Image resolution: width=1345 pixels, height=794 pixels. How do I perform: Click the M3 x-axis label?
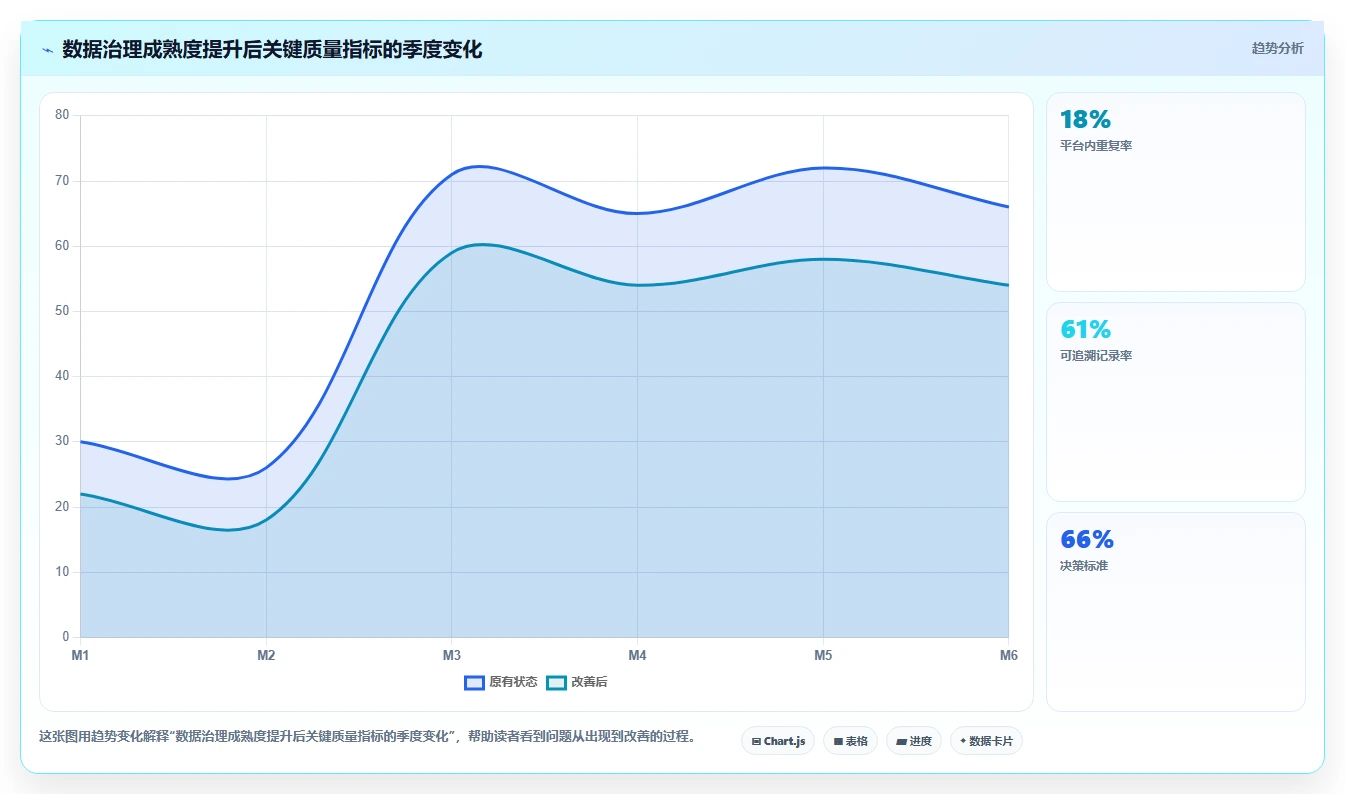tap(452, 655)
